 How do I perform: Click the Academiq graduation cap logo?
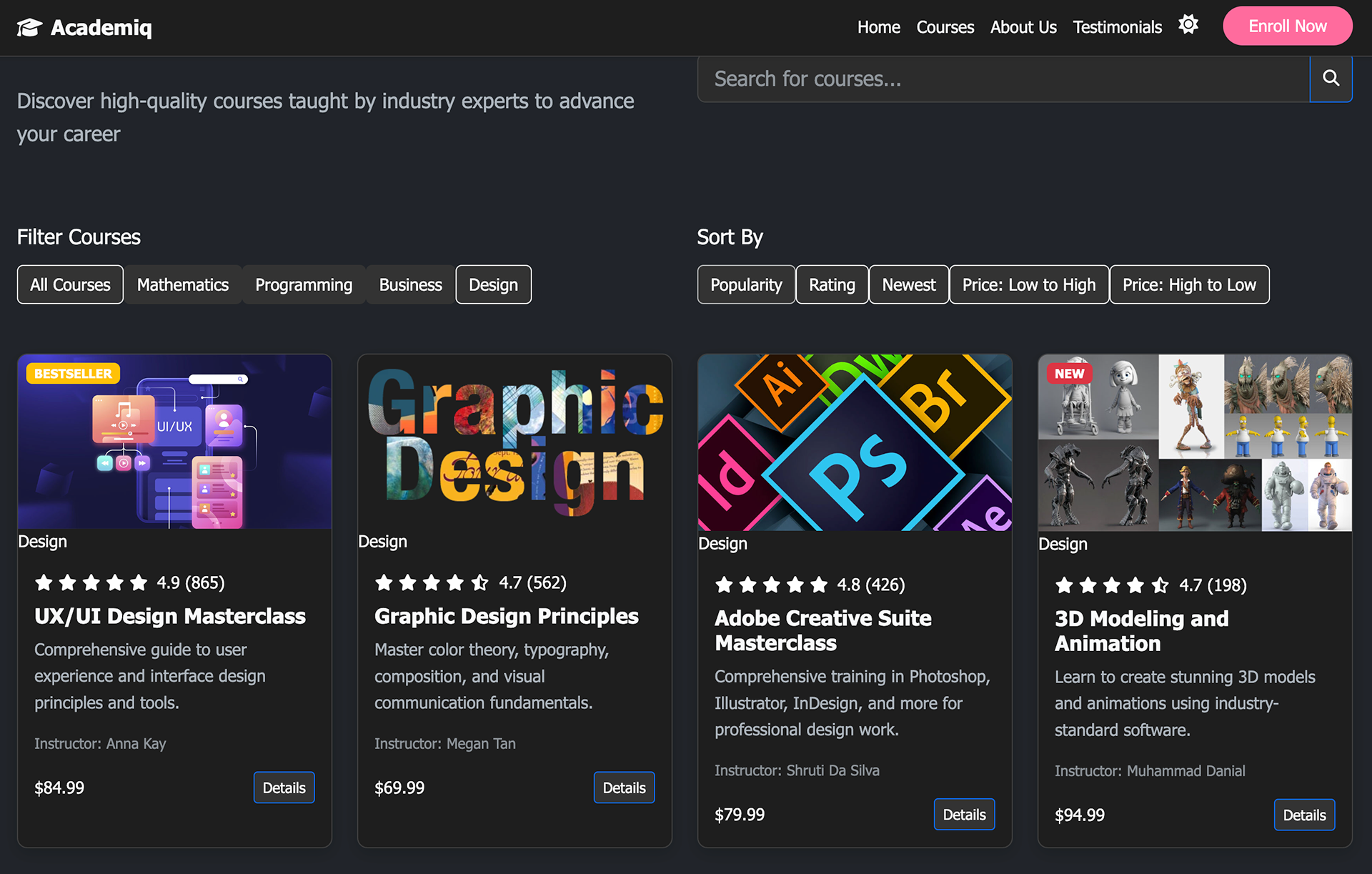tap(30, 27)
